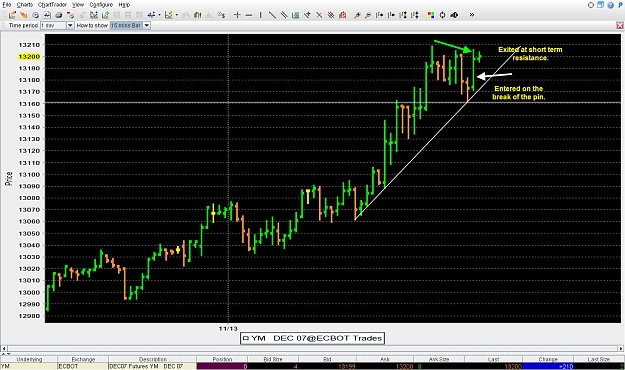The width and height of the screenshot is (625, 370).
Task: Open the Time period dropdown
Action: click(x=70, y=26)
